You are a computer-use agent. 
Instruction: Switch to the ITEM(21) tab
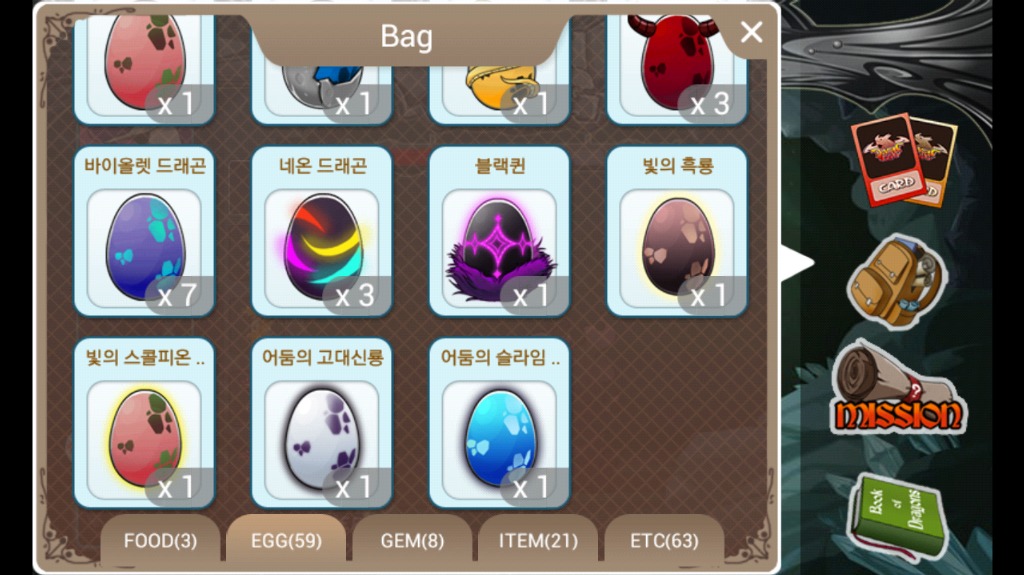click(x=538, y=540)
